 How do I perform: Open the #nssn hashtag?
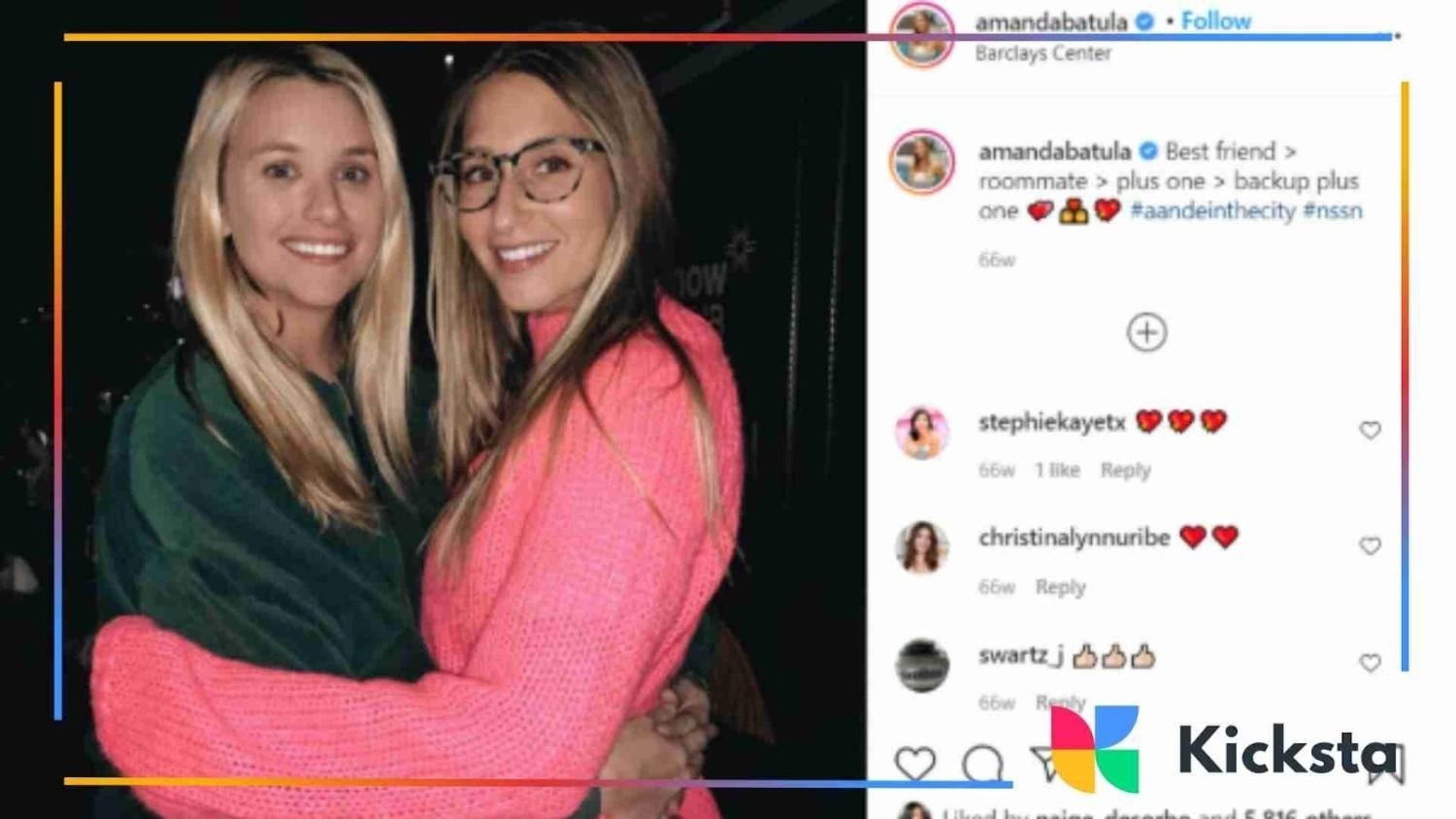[1333, 211]
